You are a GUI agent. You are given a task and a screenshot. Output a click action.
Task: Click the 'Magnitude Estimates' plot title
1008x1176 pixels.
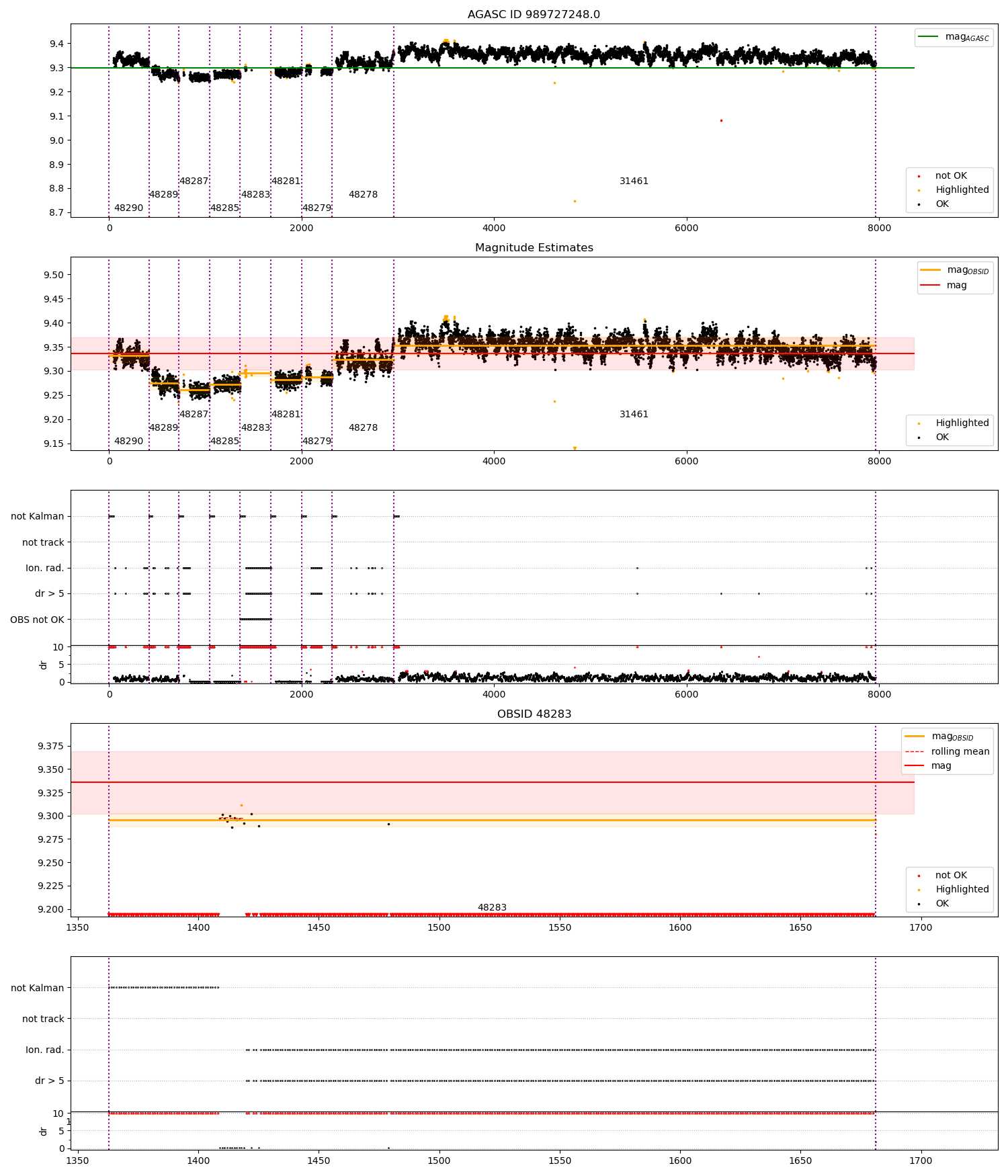pyautogui.click(x=534, y=248)
